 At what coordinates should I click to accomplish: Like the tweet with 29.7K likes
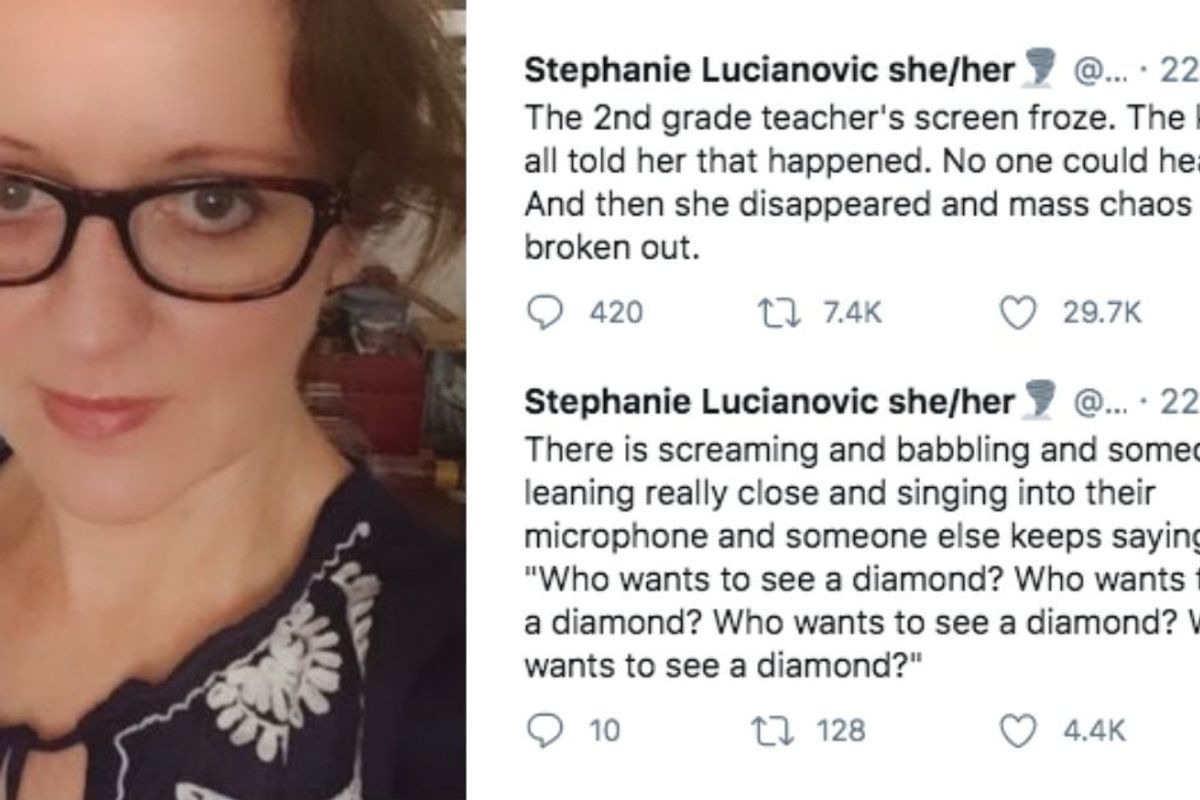click(1020, 314)
